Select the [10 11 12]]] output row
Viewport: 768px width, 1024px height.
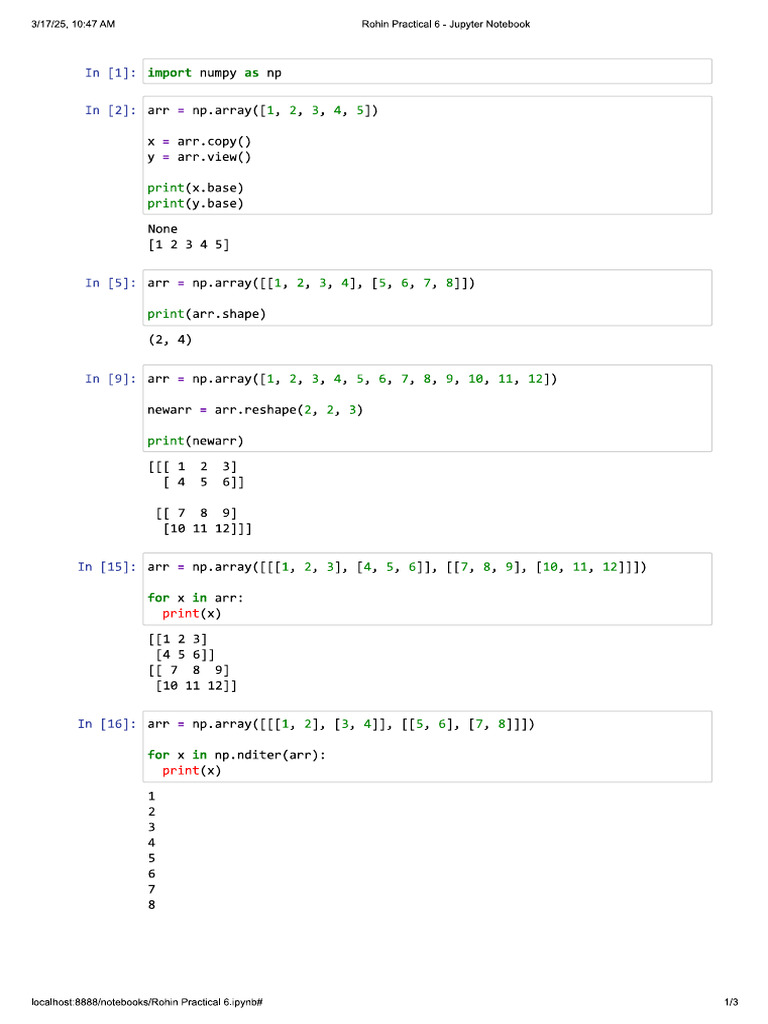(207, 529)
